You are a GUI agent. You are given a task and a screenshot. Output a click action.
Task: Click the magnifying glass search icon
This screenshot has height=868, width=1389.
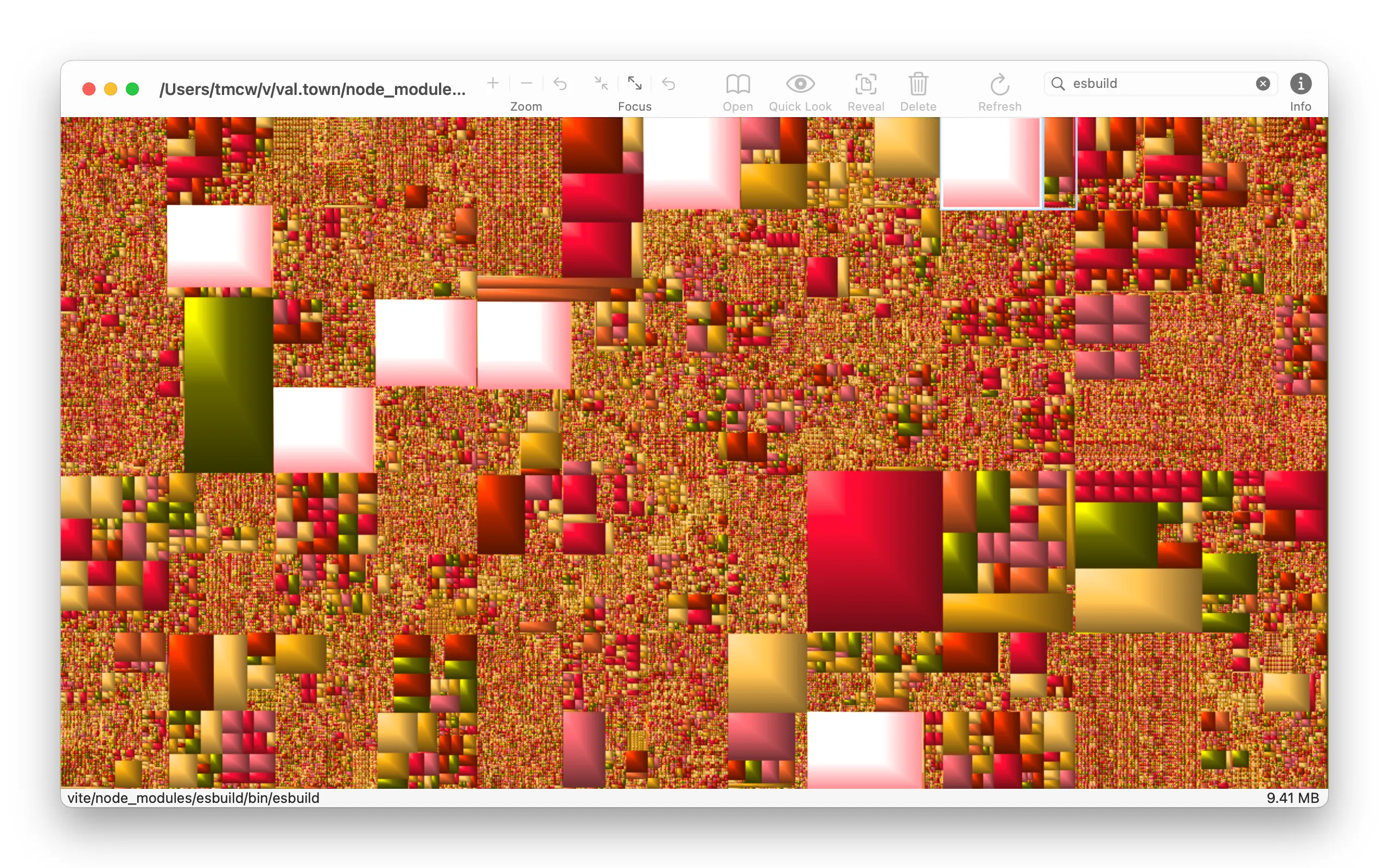(1058, 84)
